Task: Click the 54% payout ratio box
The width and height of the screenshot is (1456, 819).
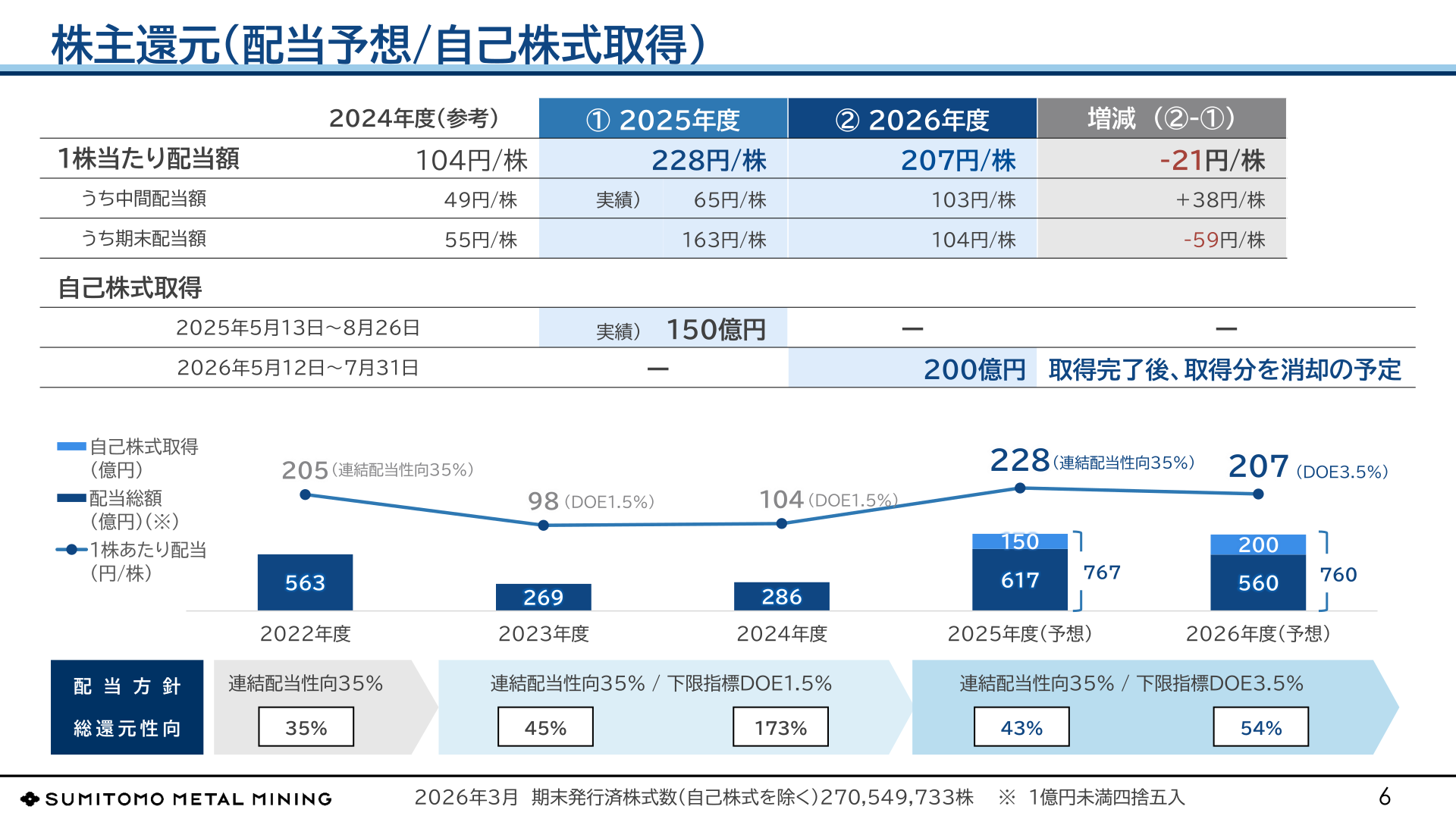Action: pos(1261,727)
